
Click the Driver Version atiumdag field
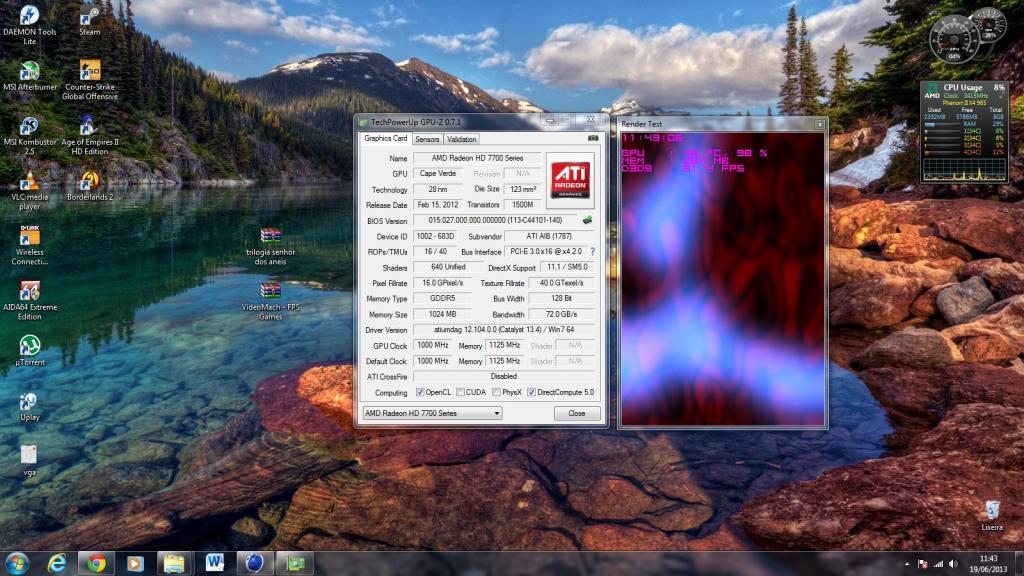tap(504, 330)
